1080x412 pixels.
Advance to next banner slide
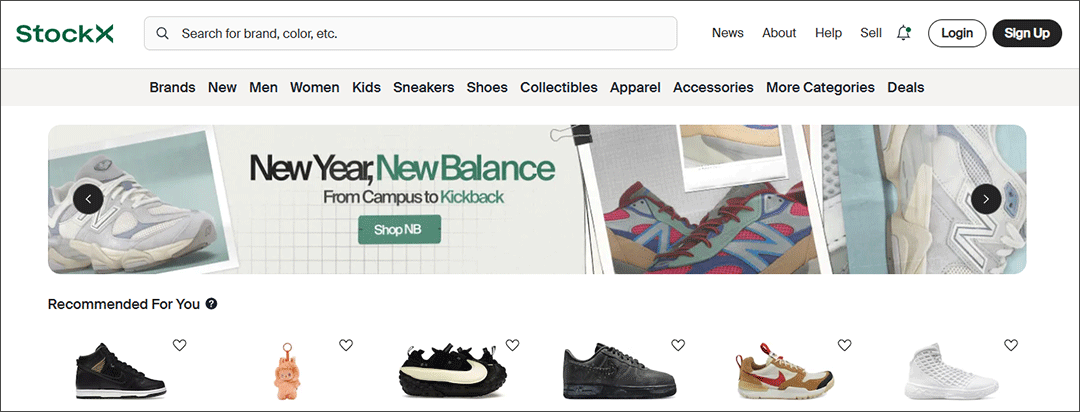986,199
